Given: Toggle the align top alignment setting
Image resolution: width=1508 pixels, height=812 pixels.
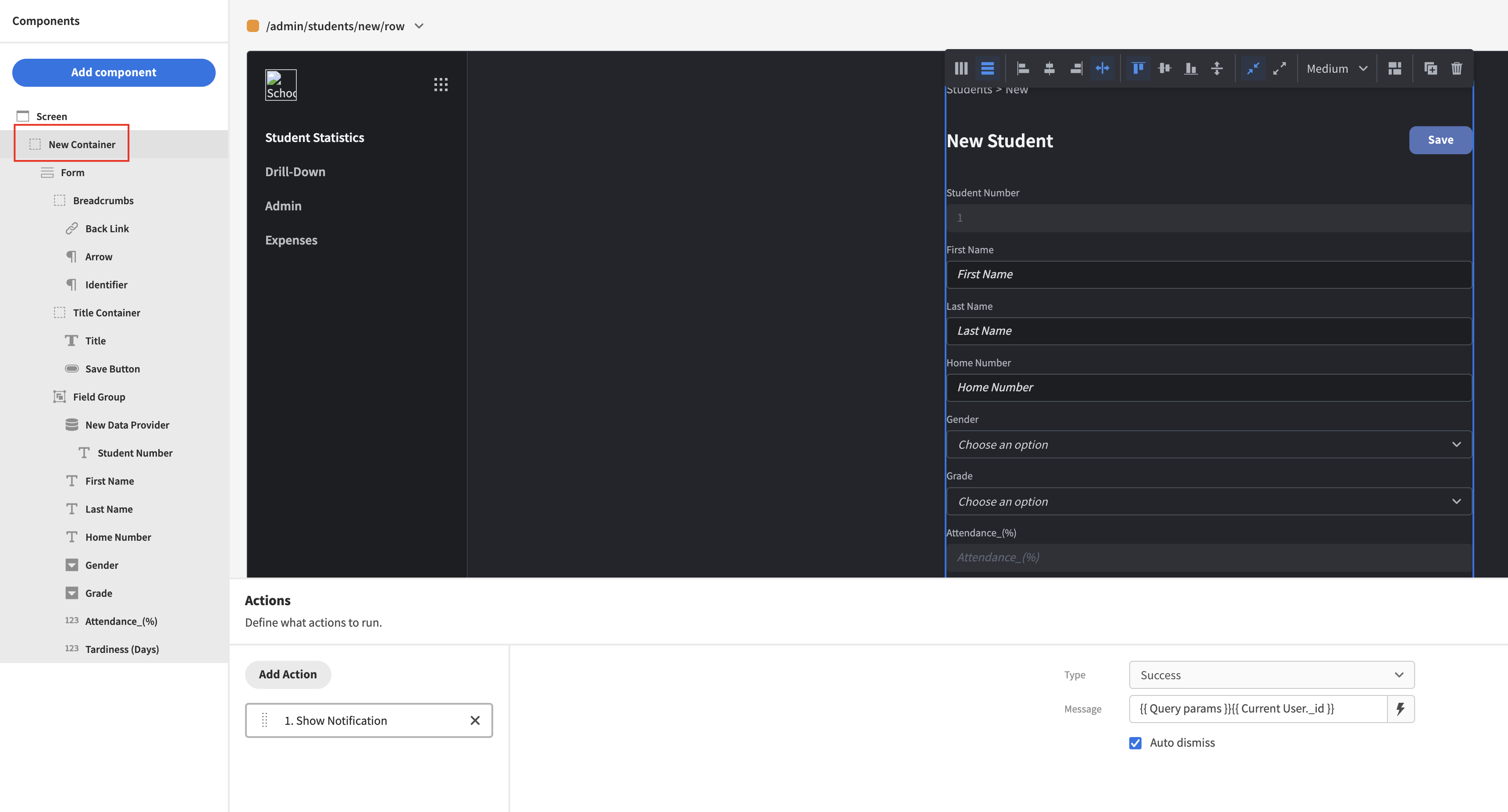Looking at the screenshot, I should coord(1138,68).
